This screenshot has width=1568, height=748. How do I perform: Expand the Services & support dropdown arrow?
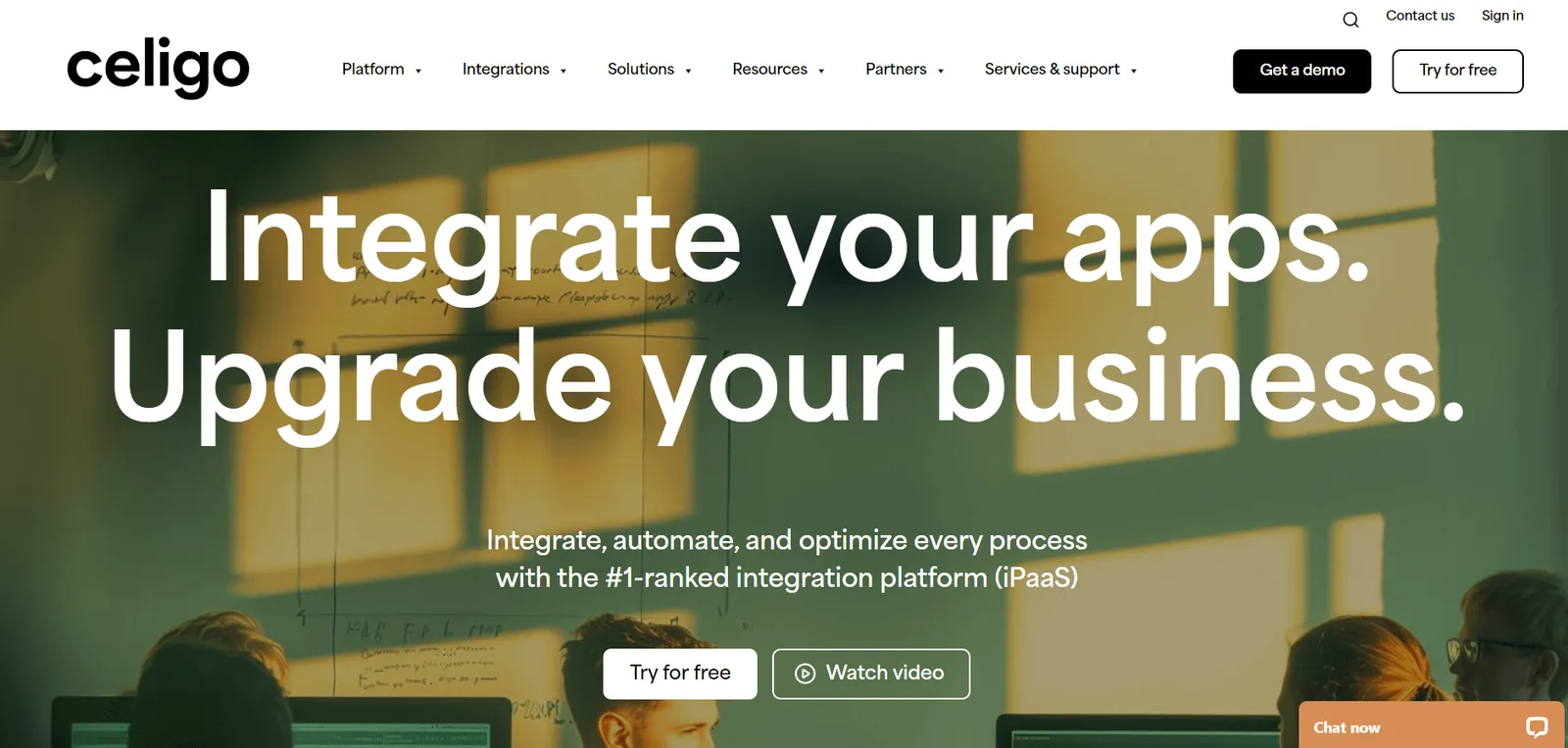(1134, 71)
